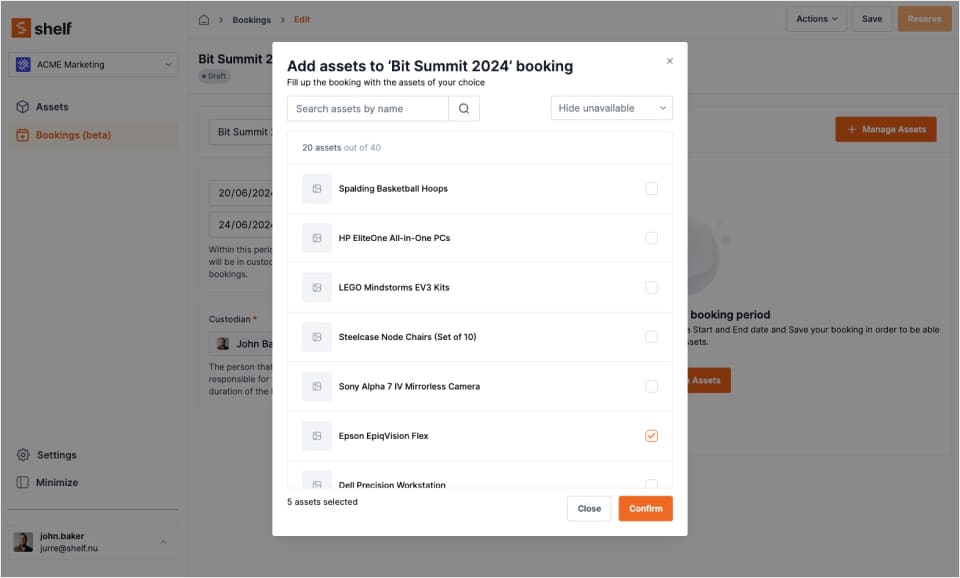Screen dimensions: 960x578
Task: Click the Settings gear icon
Action: click(23, 455)
